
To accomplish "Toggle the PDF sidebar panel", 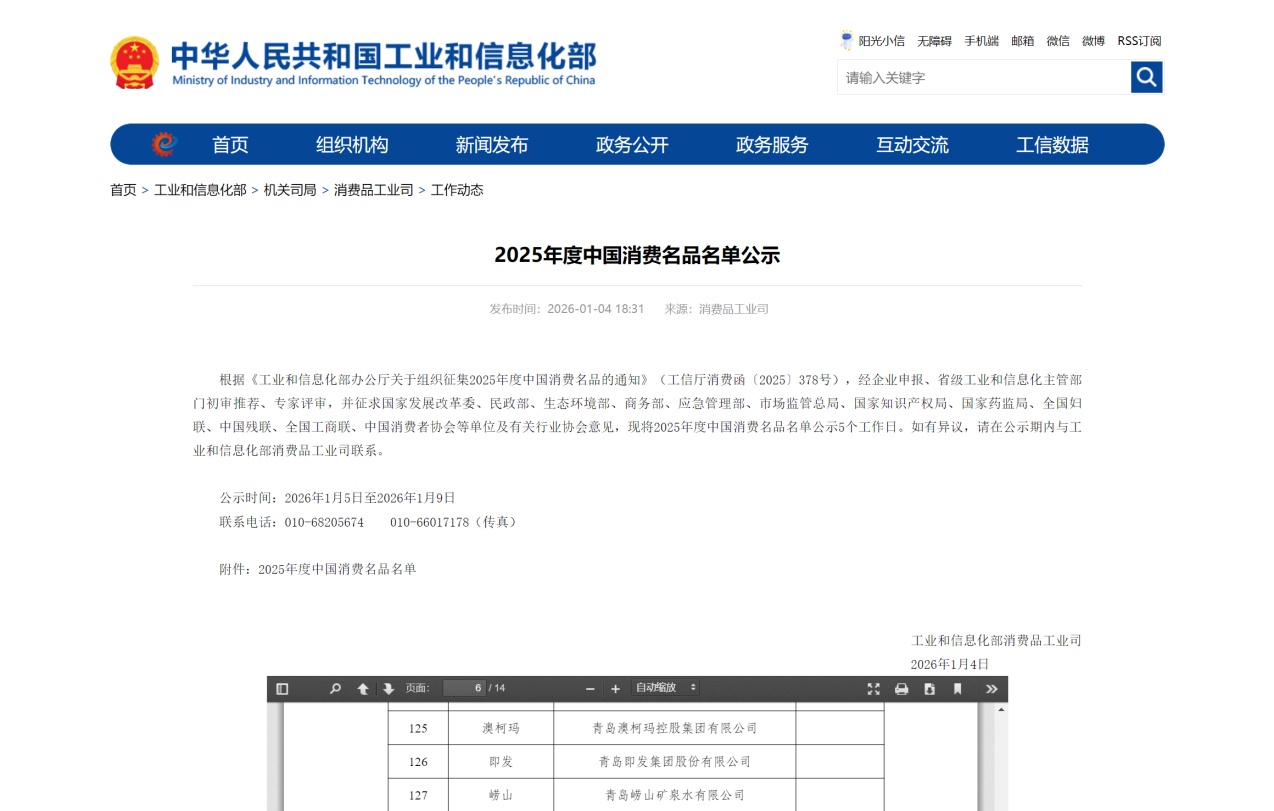I will (x=283, y=688).
